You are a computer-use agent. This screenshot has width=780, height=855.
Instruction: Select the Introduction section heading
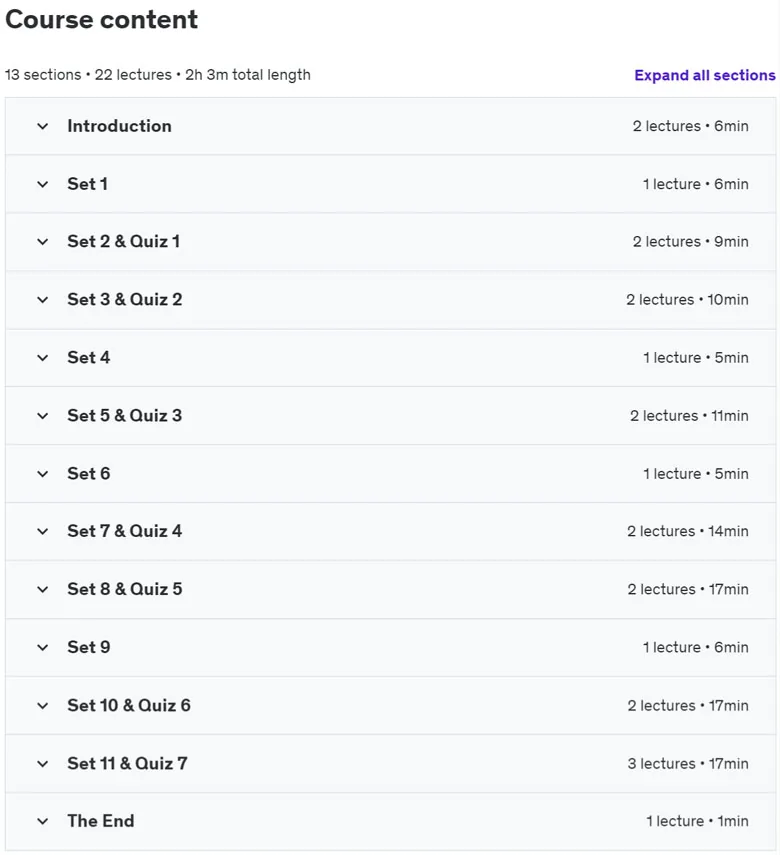(119, 126)
